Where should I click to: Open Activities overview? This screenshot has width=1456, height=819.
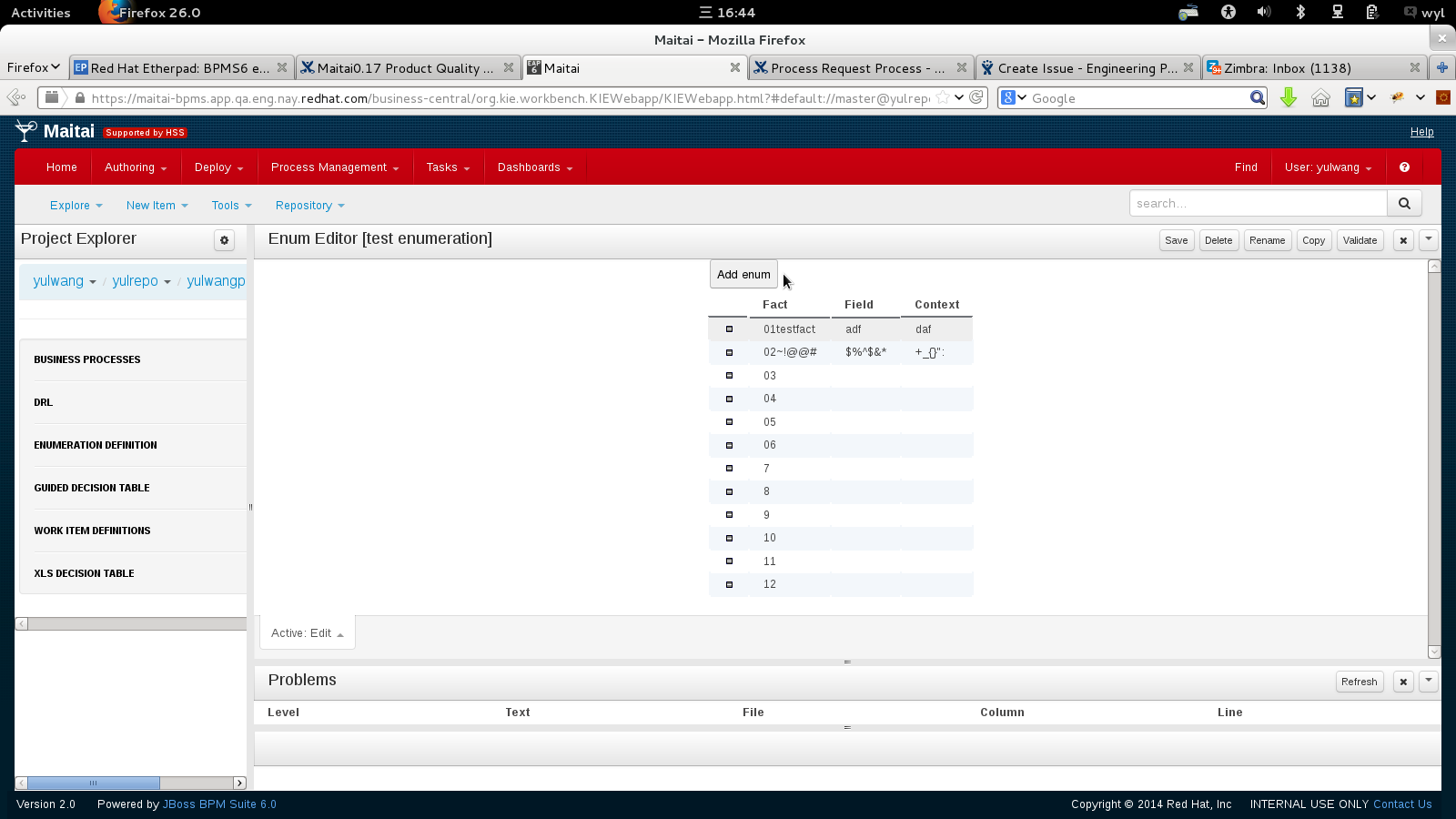click(x=41, y=13)
